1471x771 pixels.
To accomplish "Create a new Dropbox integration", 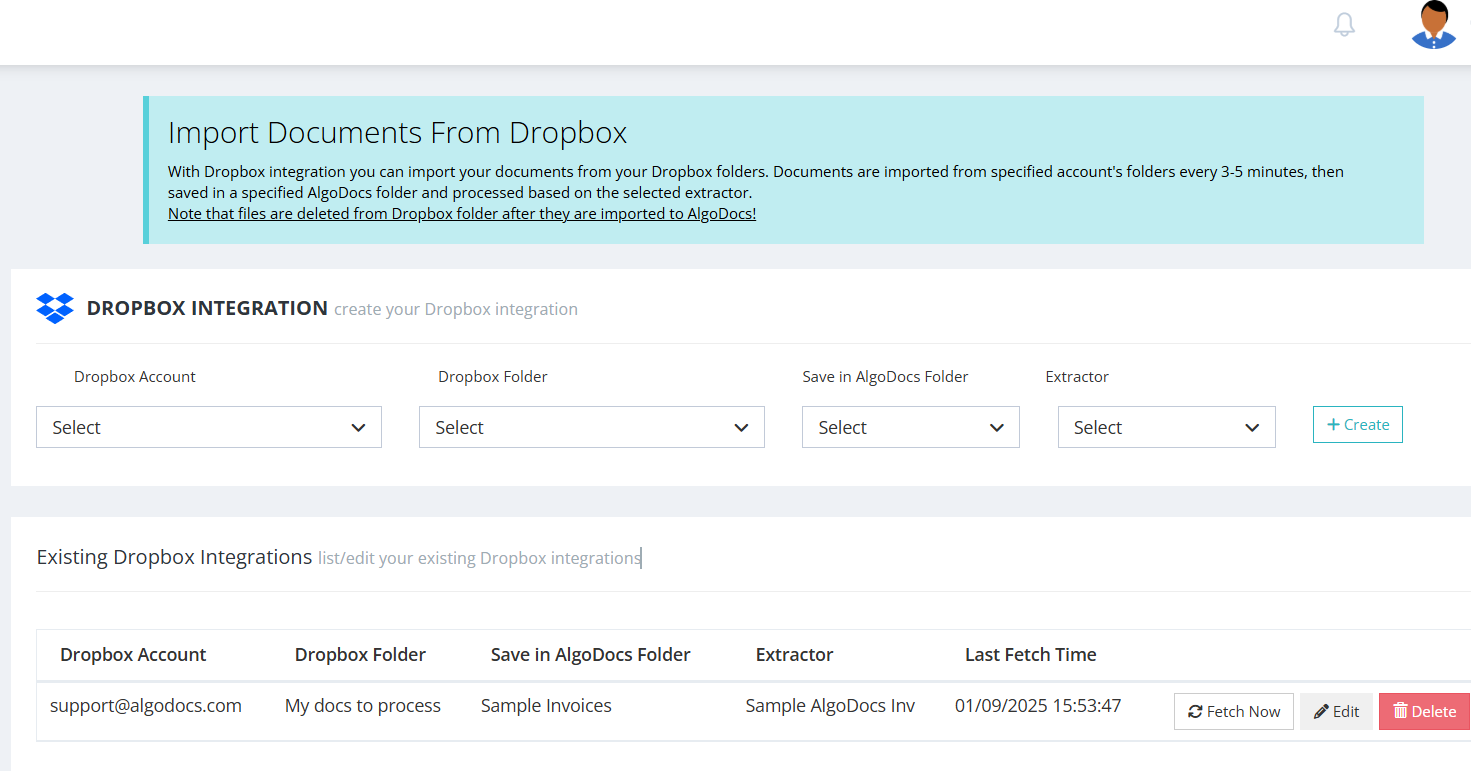I will point(1357,424).
